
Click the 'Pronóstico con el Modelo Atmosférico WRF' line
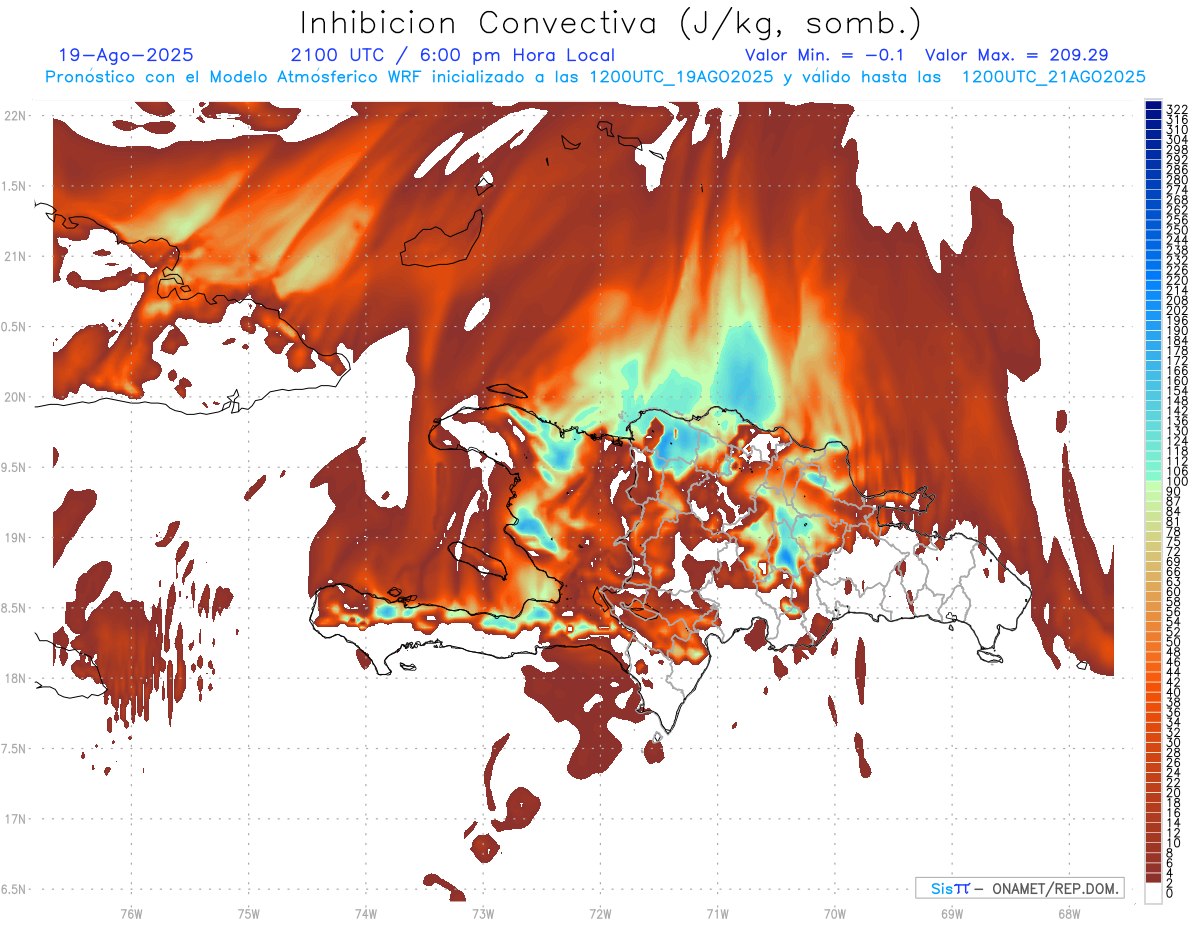(x=595, y=77)
